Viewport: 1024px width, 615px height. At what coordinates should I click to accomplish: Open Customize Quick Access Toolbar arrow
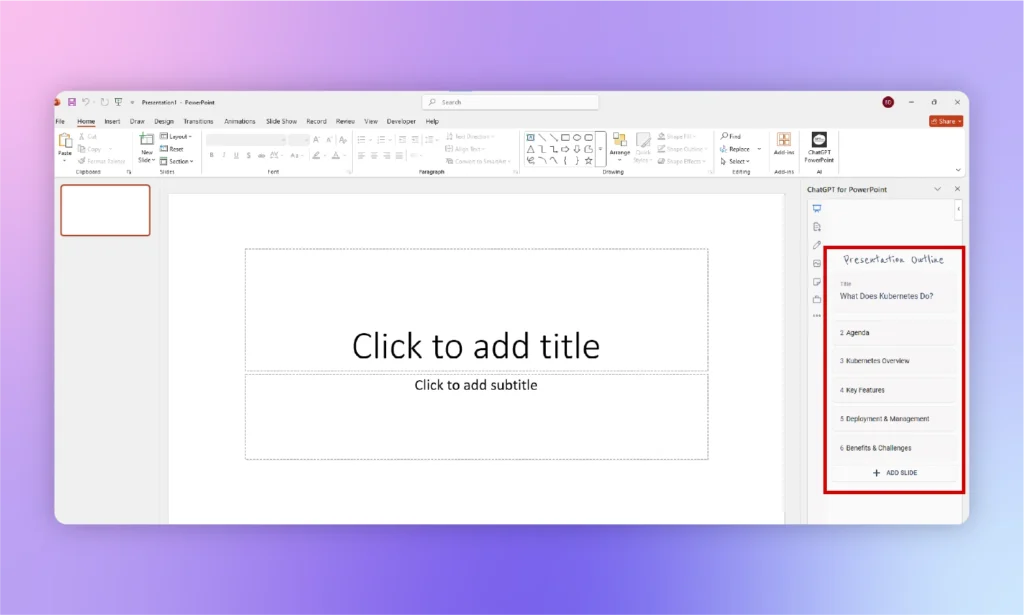tap(132, 102)
